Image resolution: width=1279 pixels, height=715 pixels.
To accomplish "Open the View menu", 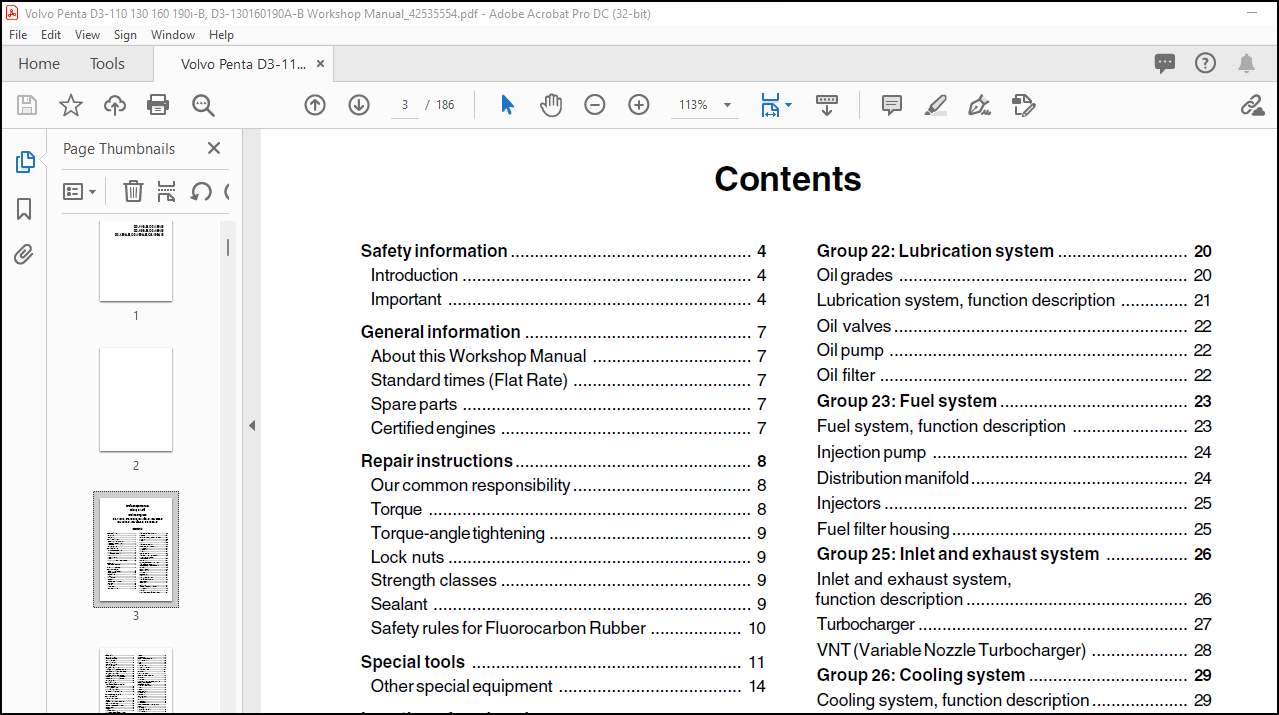I will tap(88, 34).
